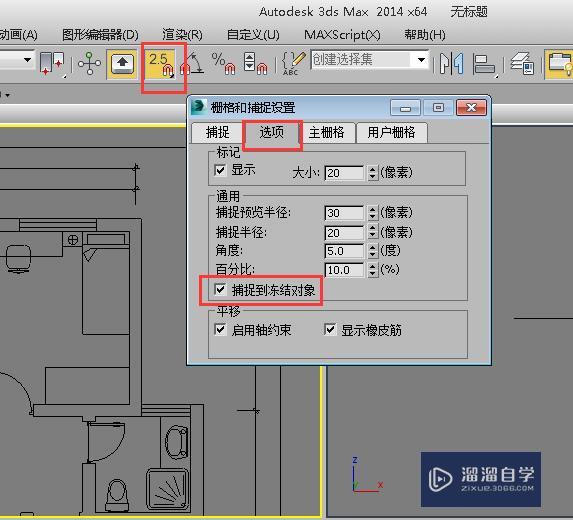Screen dimensions: 573x520
Task: Toggle the Spinner Snap tool
Action: pos(255,64)
